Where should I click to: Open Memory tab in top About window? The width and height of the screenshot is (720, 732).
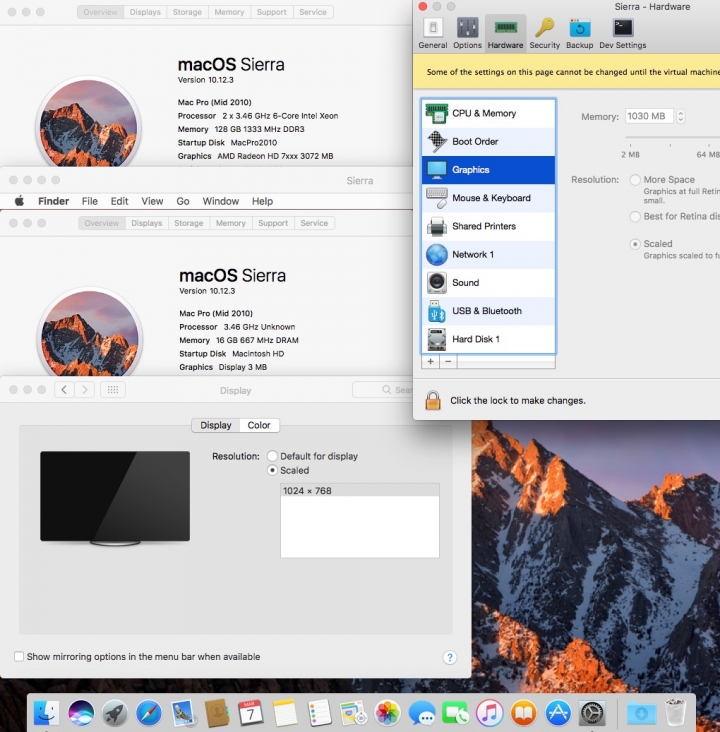[x=229, y=12]
